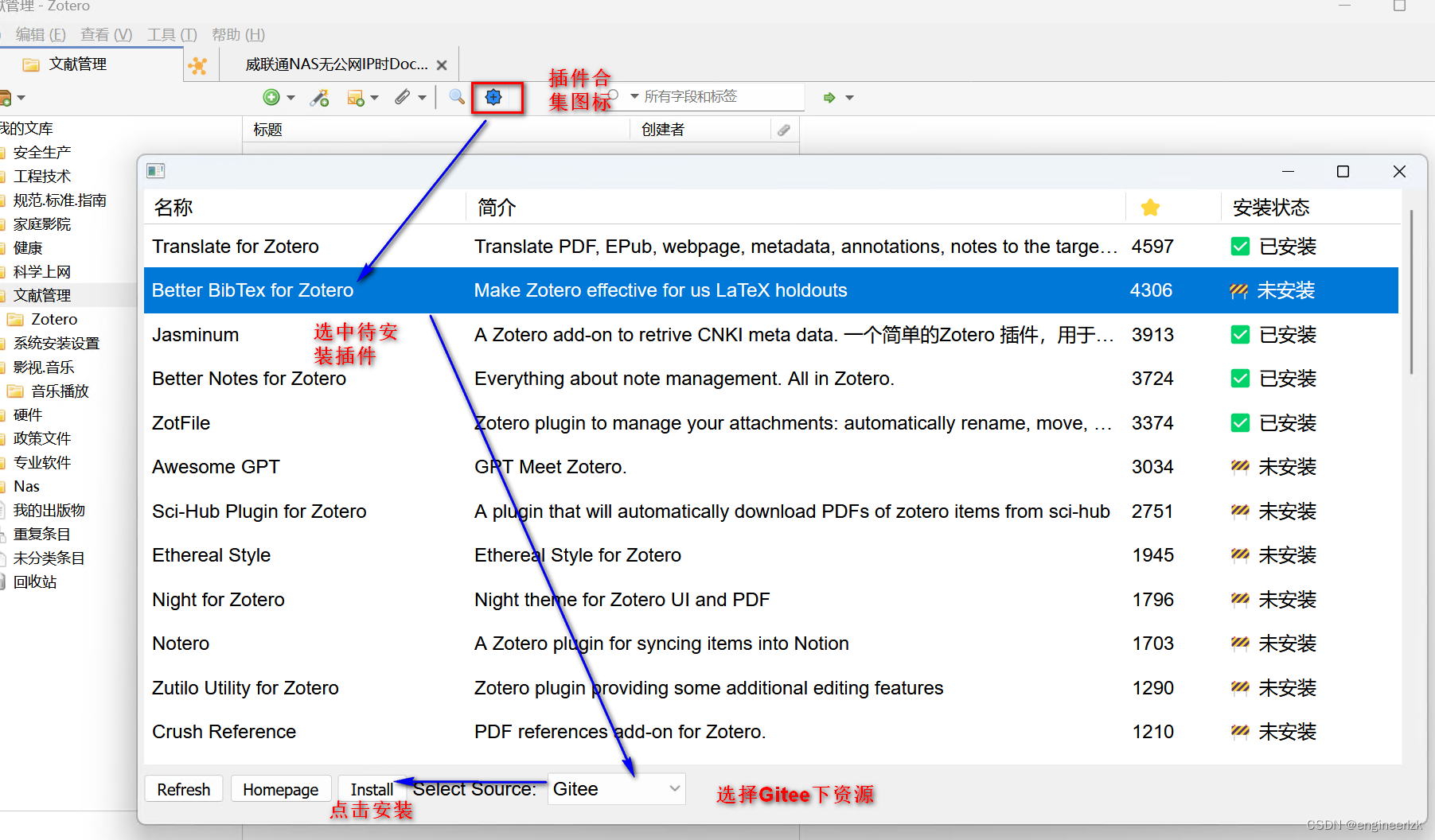The width and height of the screenshot is (1435, 840).
Task: Sort by 安装状态 column header
Action: 1310,208
